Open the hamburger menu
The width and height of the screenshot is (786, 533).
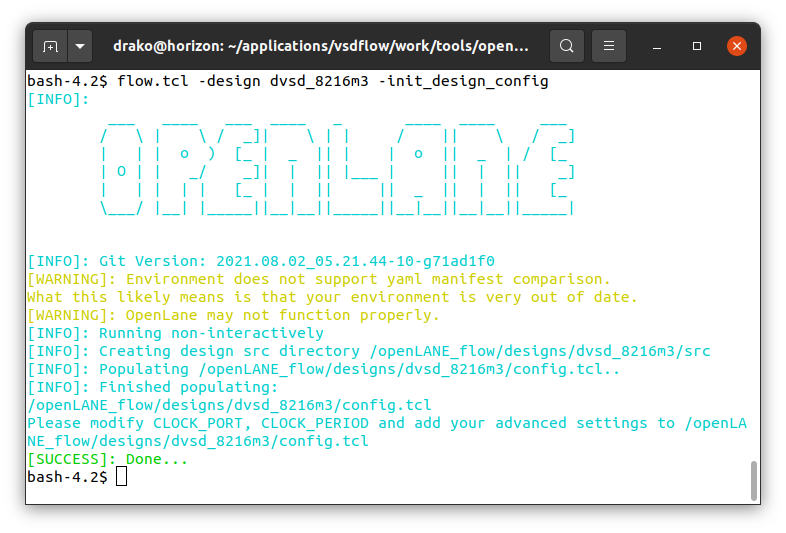(x=609, y=46)
